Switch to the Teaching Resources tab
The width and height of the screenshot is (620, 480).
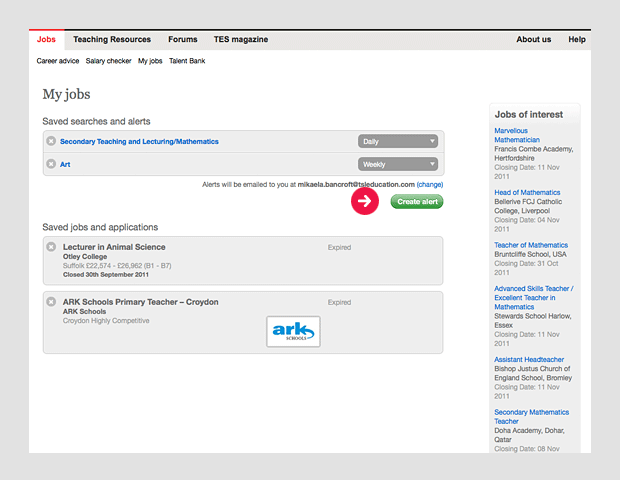[112, 40]
